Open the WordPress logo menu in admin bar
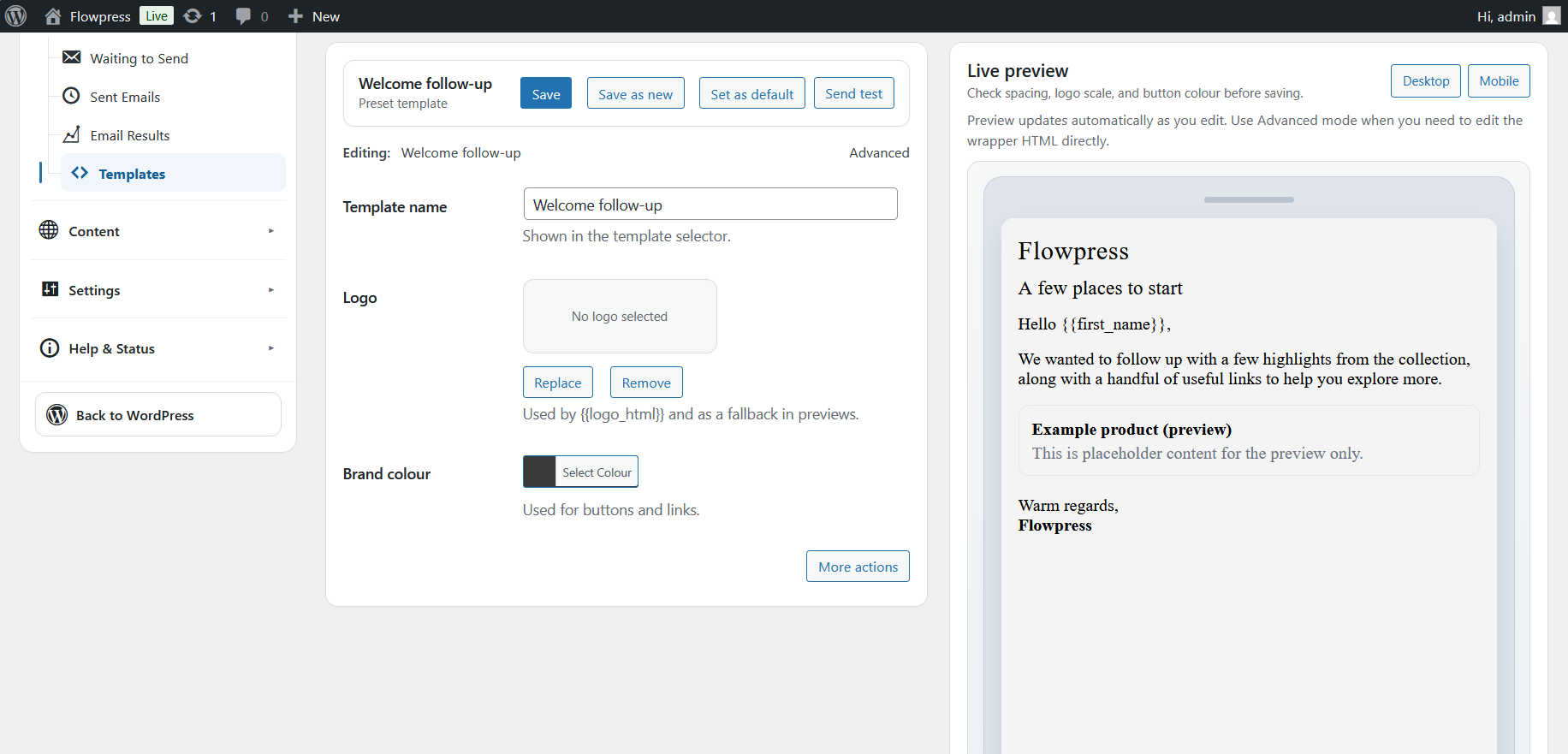1568x754 pixels. click(16, 16)
